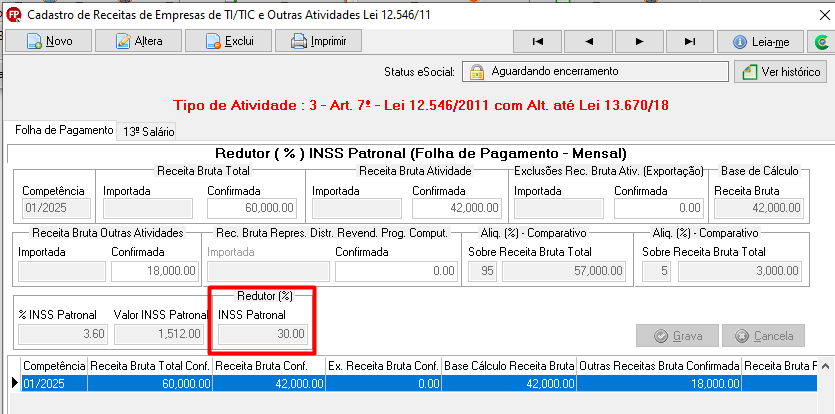Click grid cell 60,000.00
The image size is (835, 414).
point(150,384)
